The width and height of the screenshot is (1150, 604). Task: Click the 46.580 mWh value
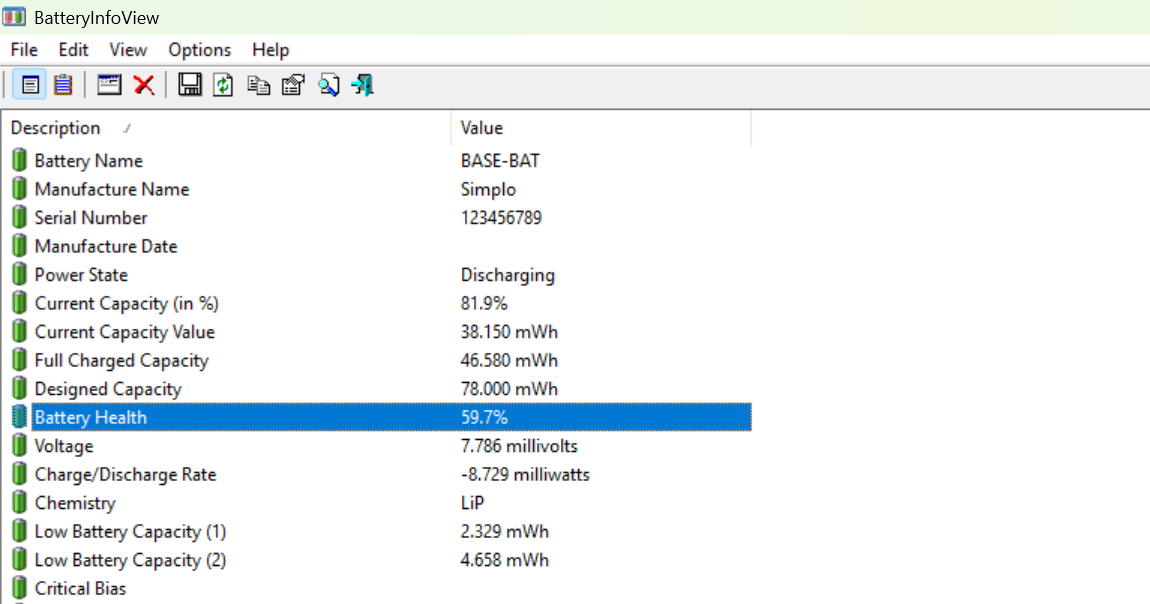click(x=510, y=361)
